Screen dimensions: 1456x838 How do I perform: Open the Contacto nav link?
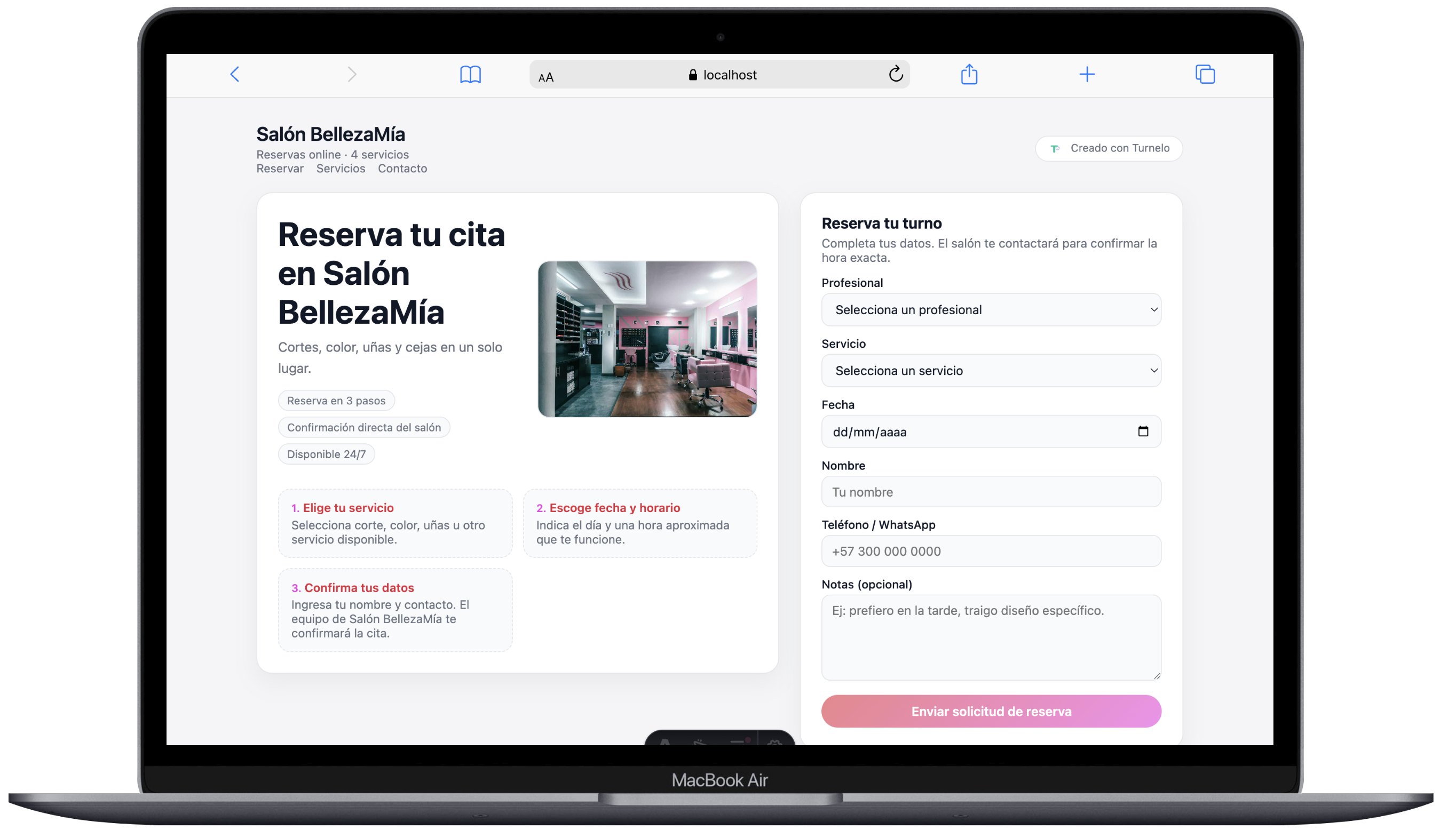pos(402,169)
